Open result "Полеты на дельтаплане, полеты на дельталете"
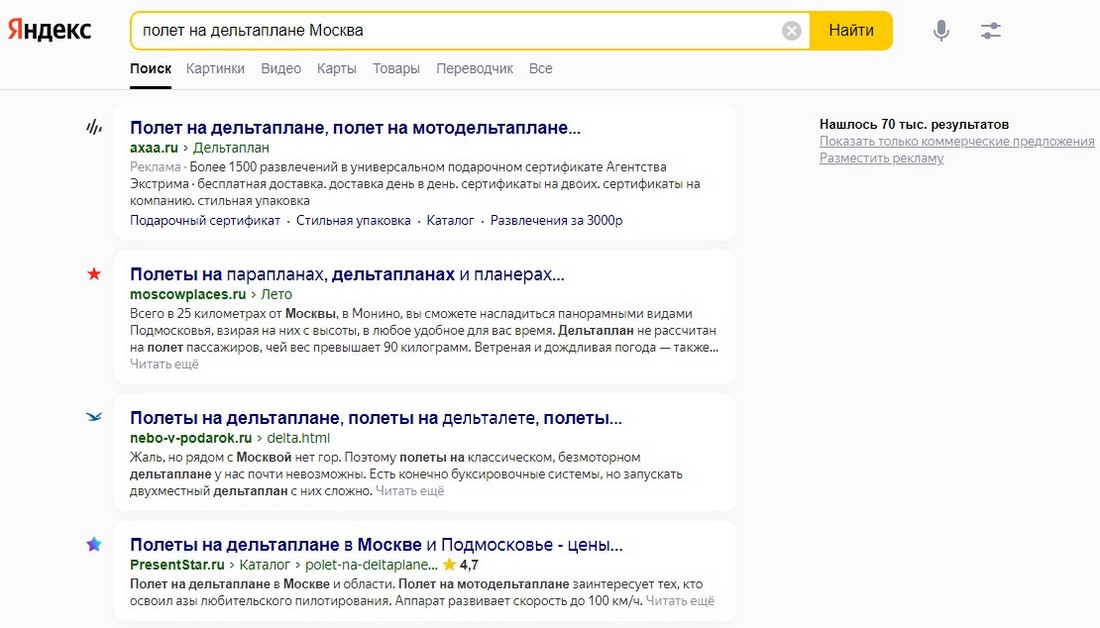 click(376, 418)
